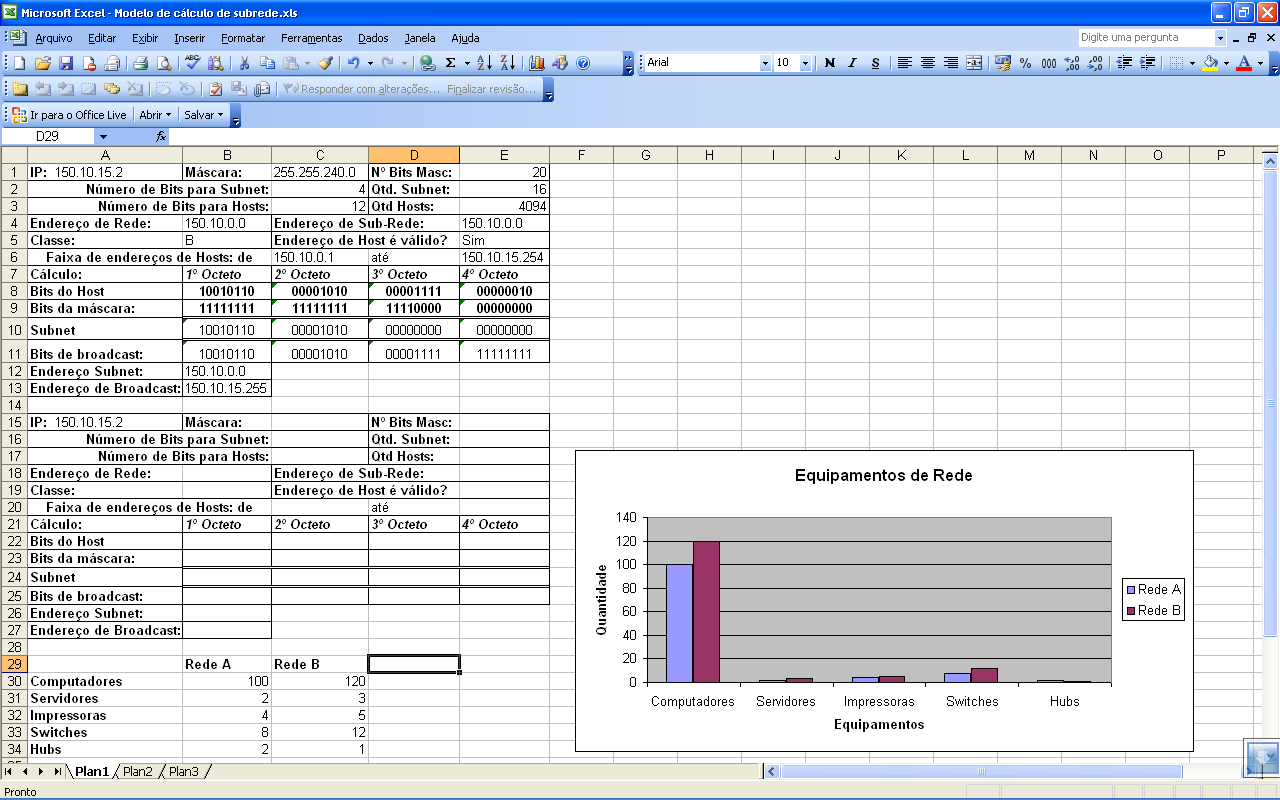The image size is (1280, 800).
Task: Open the borders dropdown arrow
Action: pos(1192,63)
